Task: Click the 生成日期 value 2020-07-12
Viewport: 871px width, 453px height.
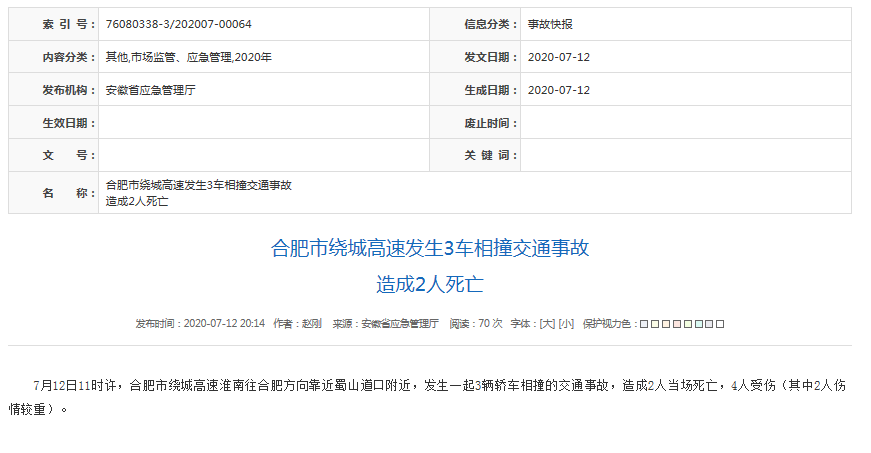Action: [x=559, y=90]
